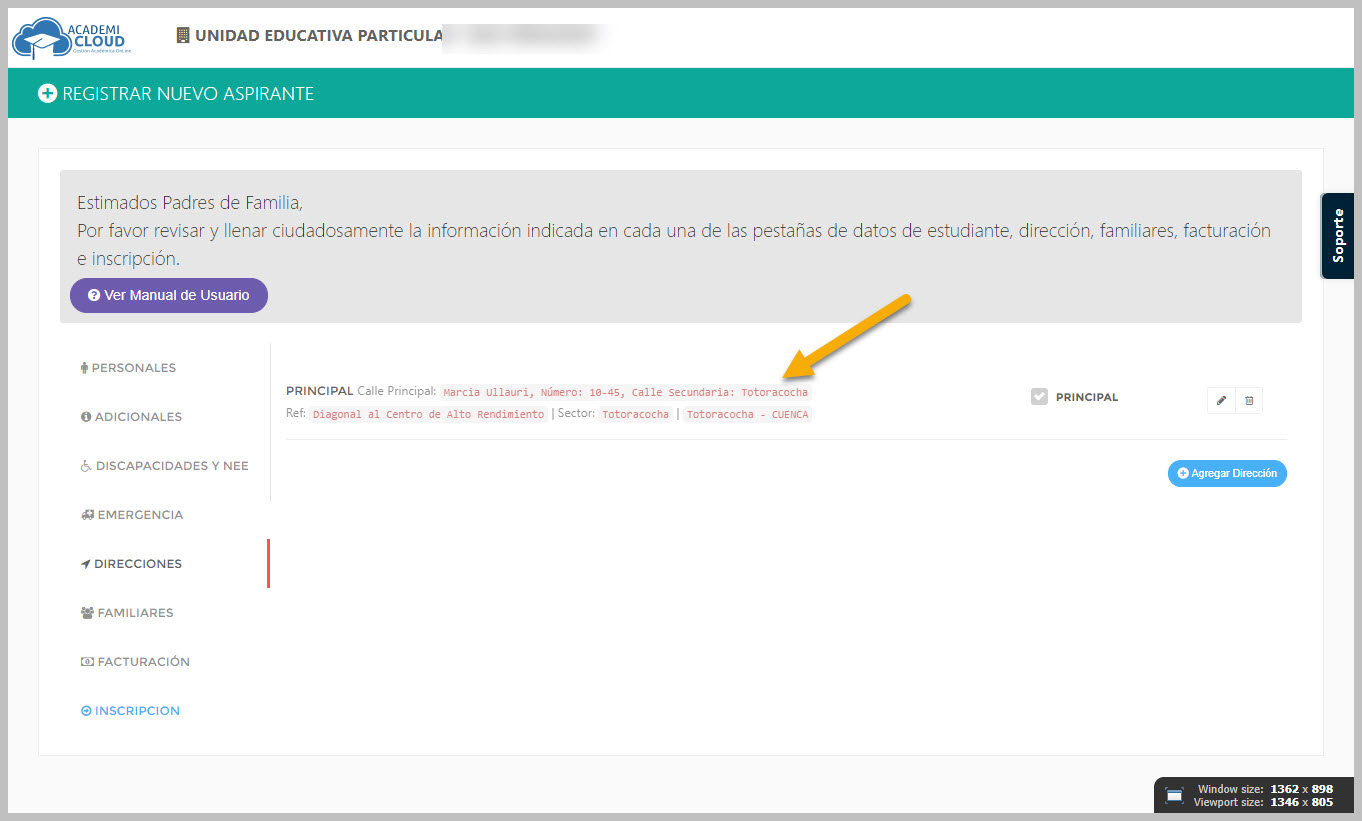Click the Totoracocha sector tag
This screenshot has width=1362, height=821.
click(635, 414)
